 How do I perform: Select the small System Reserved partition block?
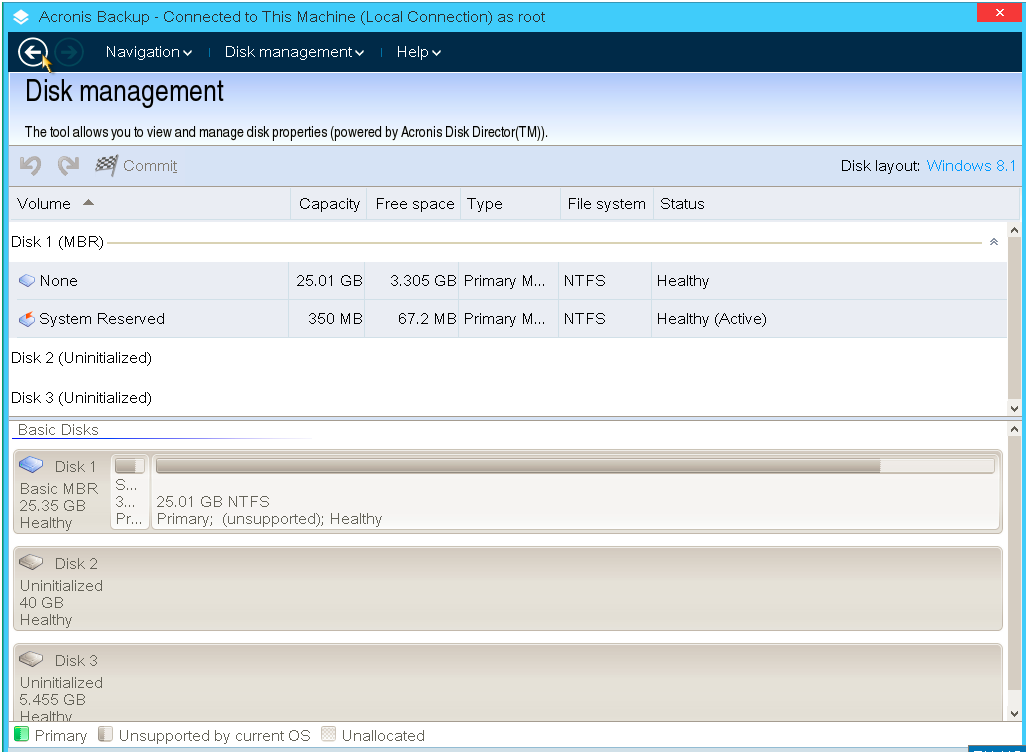[130, 491]
